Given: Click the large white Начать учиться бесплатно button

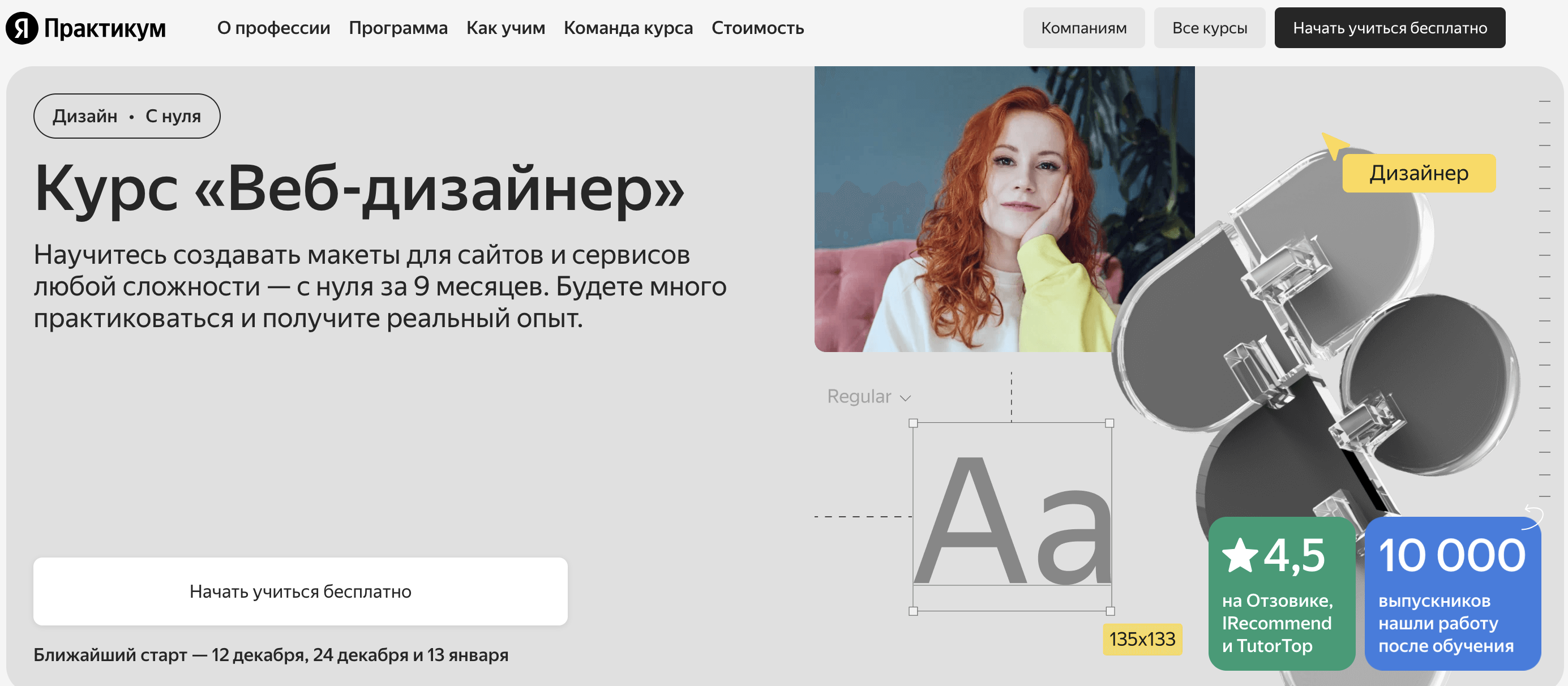Looking at the screenshot, I should (300, 591).
